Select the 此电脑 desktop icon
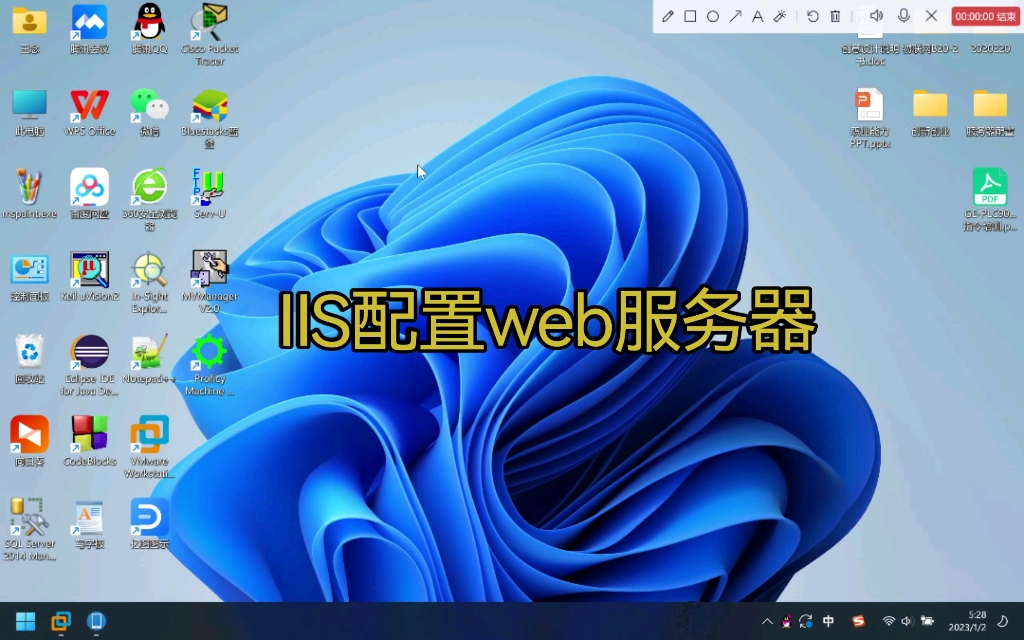This screenshot has width=1024, height=640. tap(29, 112)
